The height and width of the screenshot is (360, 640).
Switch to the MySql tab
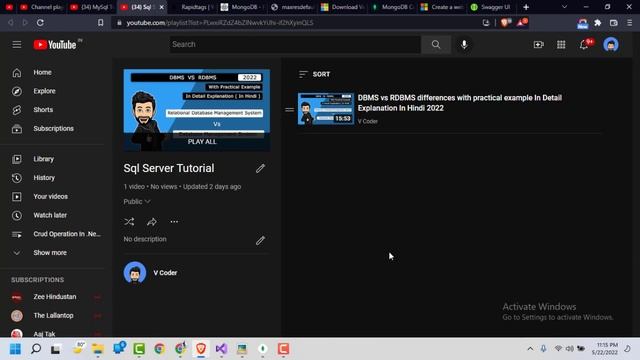click(x=91, y=7)
